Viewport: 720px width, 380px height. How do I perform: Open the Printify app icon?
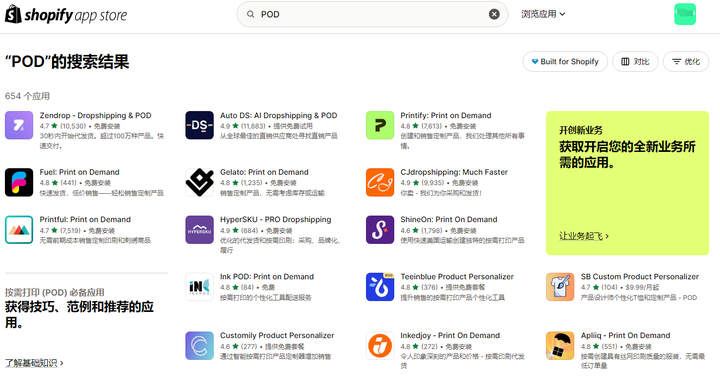(x=380, y=125)
